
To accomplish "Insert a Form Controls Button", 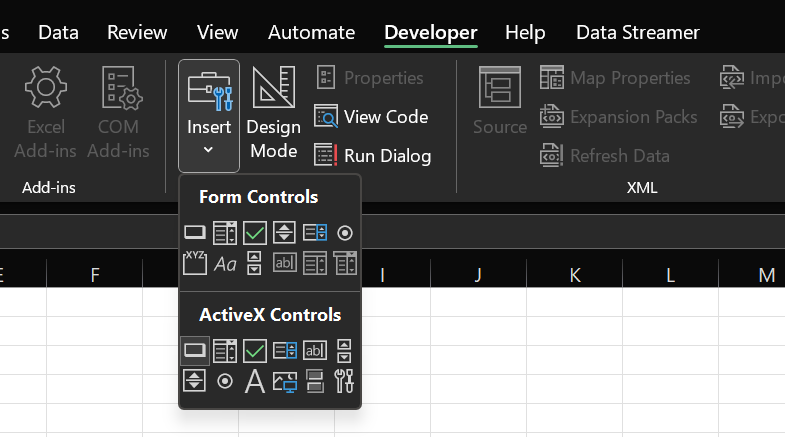I will 195,233.
